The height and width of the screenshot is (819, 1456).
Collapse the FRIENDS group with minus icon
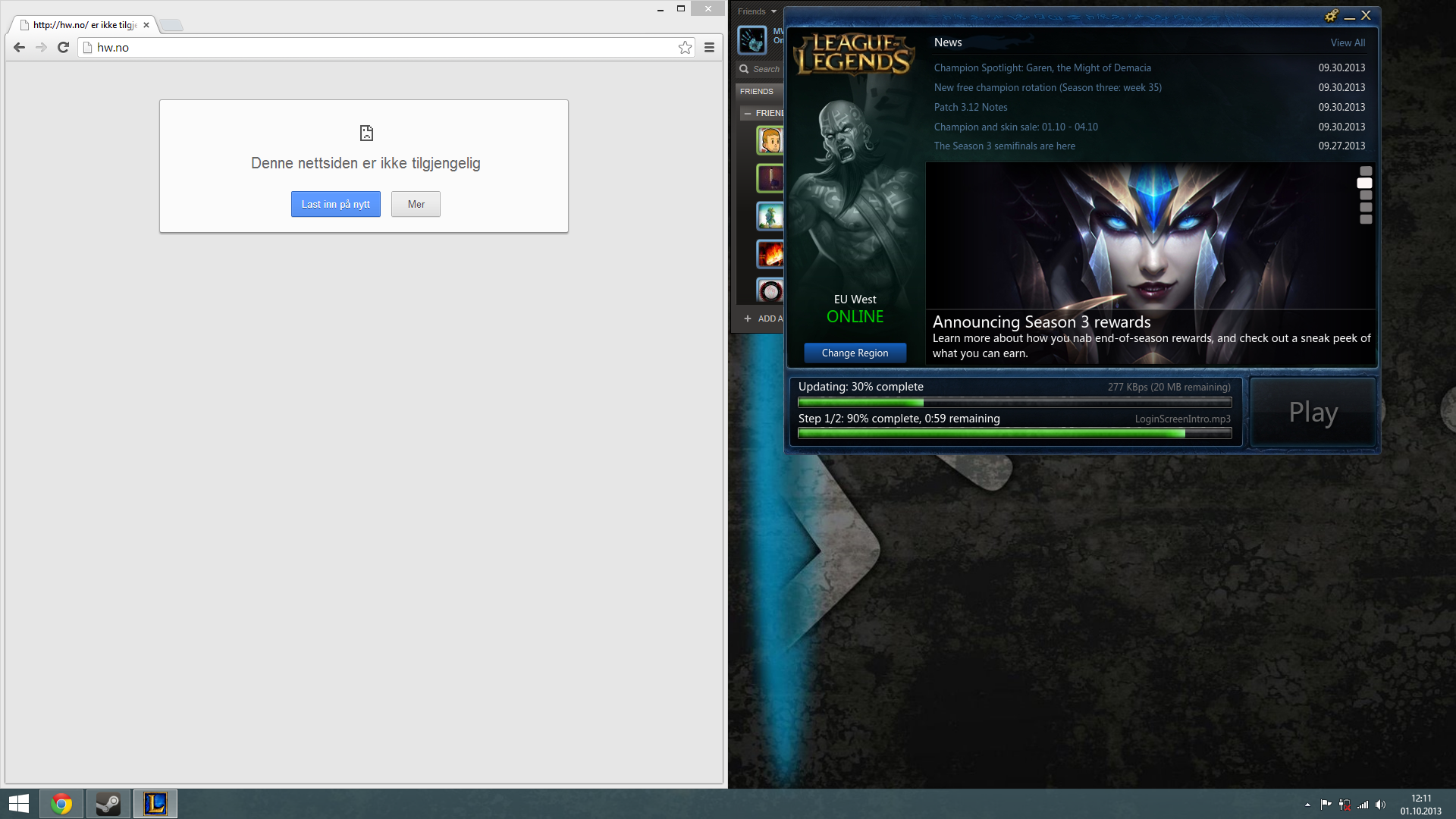pyautogui.click(x=748, y=113)
